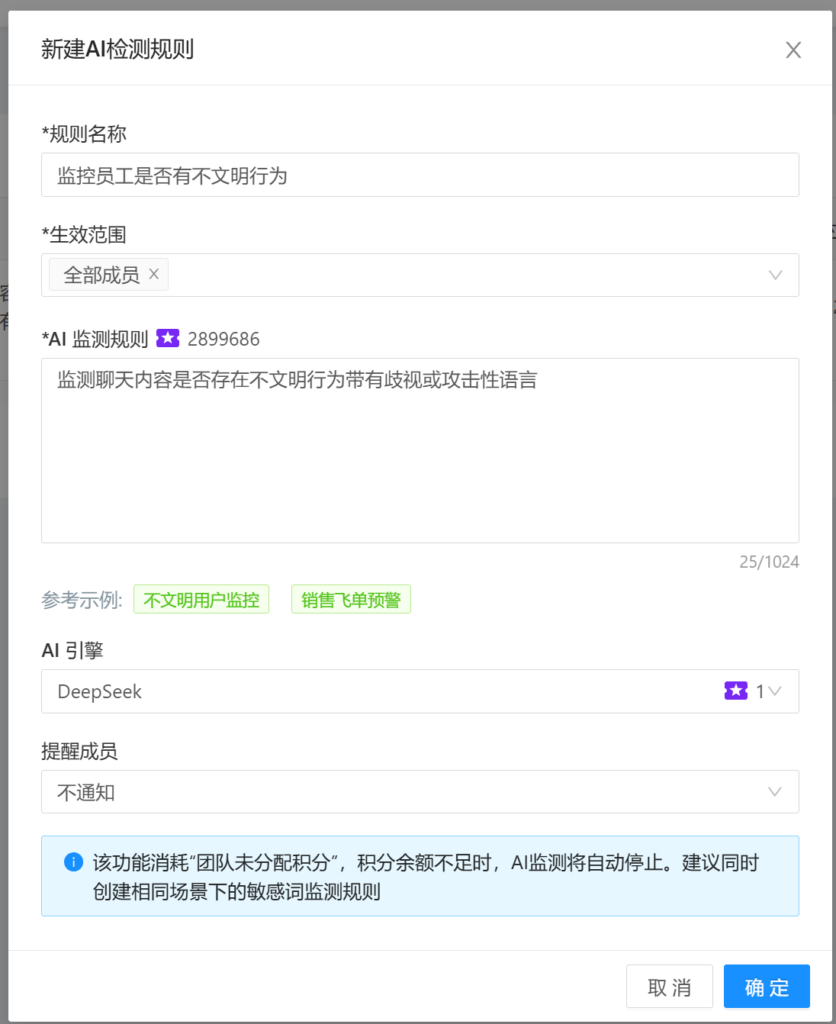
Task: Select the 不文明用户监控 example template
Action: [x=201, y=599]
